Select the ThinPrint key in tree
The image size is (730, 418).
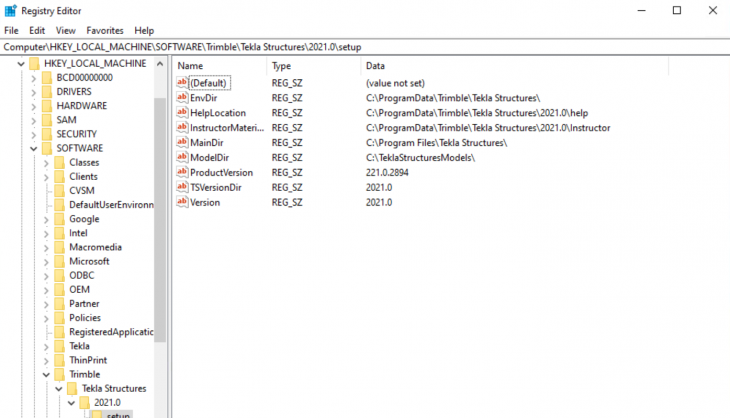coord(88,360)
